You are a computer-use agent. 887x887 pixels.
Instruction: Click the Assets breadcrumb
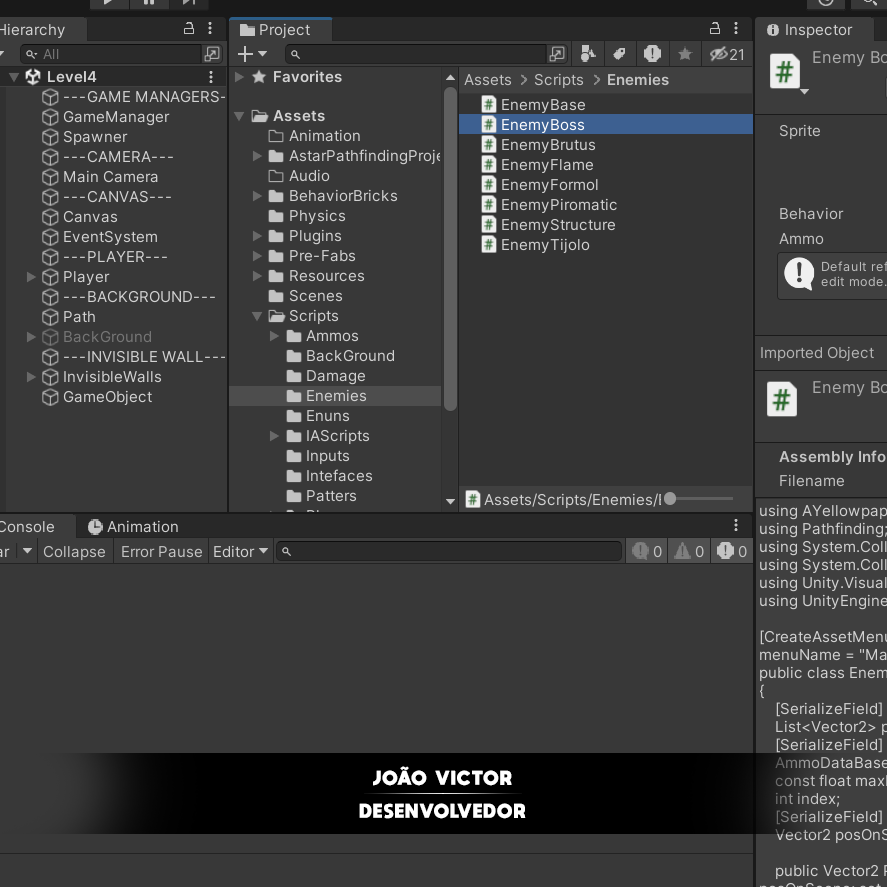pos(488,80)
